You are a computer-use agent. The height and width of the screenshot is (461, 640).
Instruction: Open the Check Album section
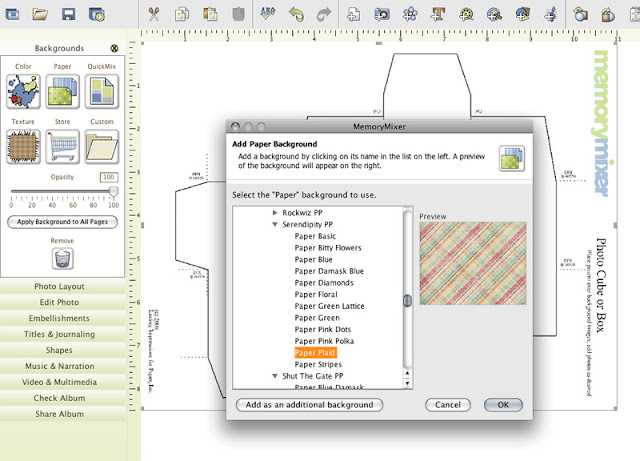point(62,398)
